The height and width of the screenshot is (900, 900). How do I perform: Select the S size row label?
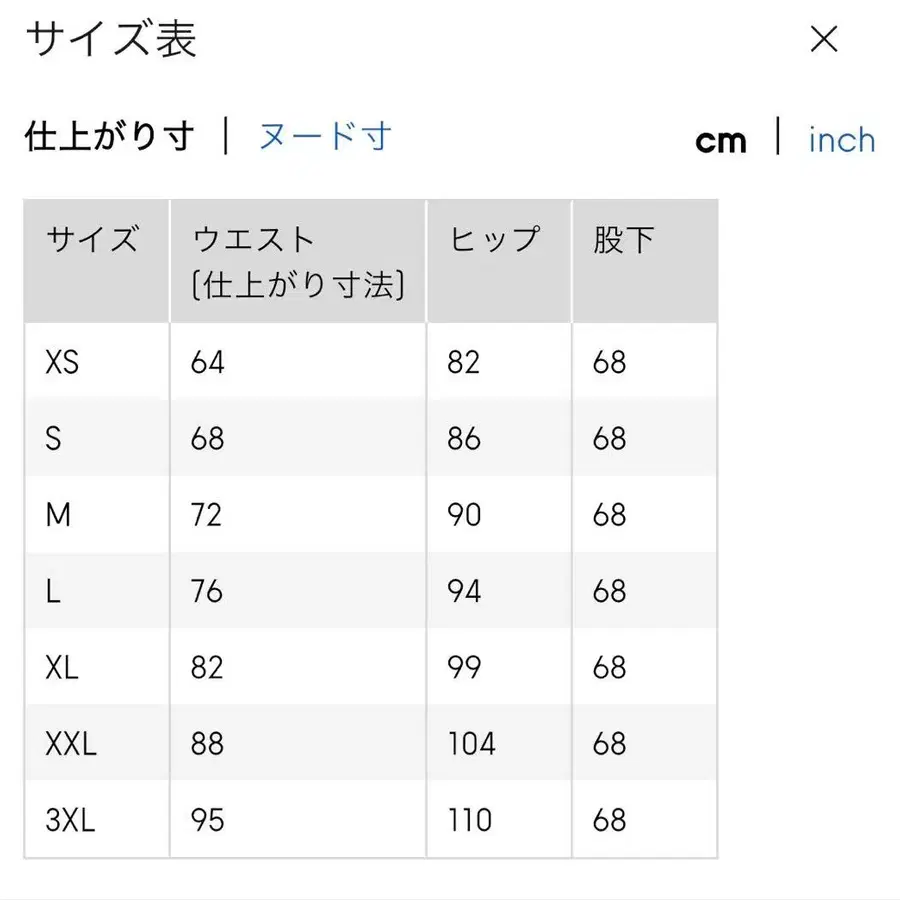coord(53,438)
